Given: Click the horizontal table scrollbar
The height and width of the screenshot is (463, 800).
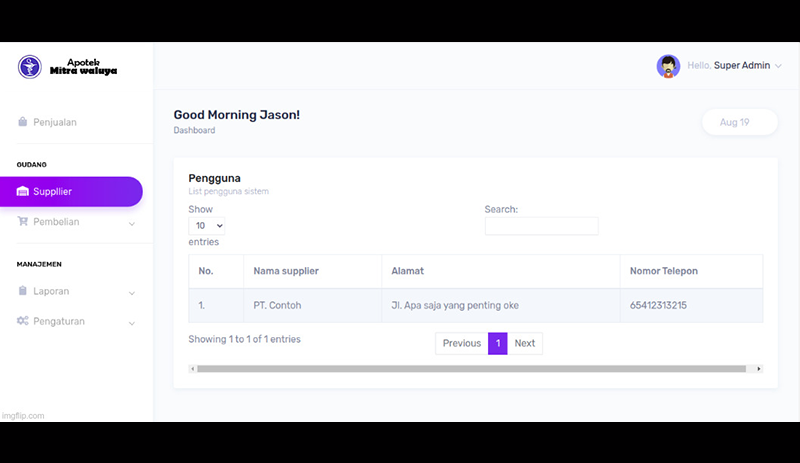Looking at the screenshot, I should (470, 369).
